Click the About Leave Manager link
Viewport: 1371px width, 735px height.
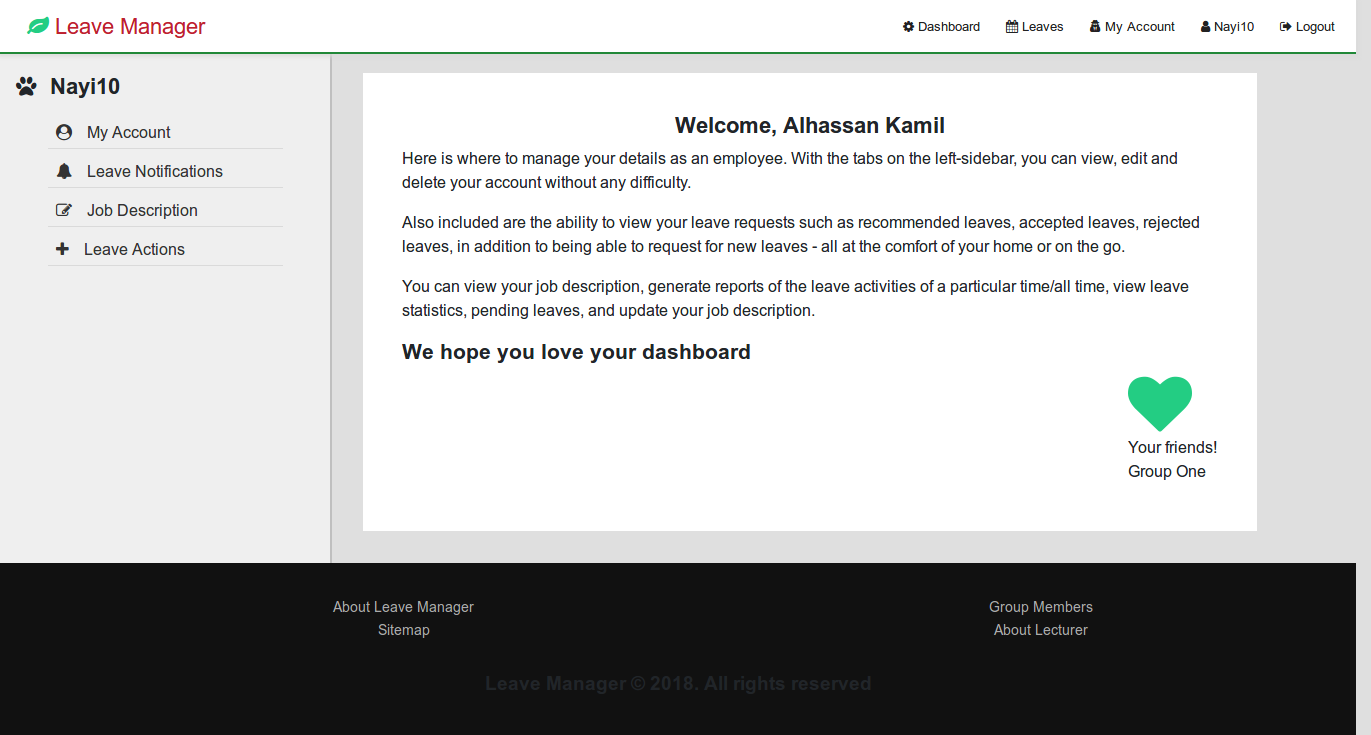(x=403, y=606)
